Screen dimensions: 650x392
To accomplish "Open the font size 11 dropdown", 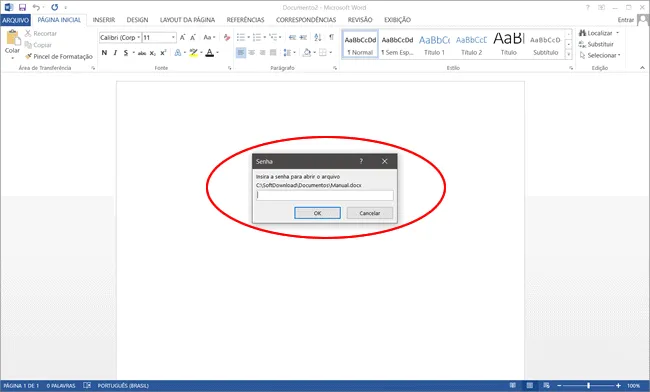I will tap(173, 37).
